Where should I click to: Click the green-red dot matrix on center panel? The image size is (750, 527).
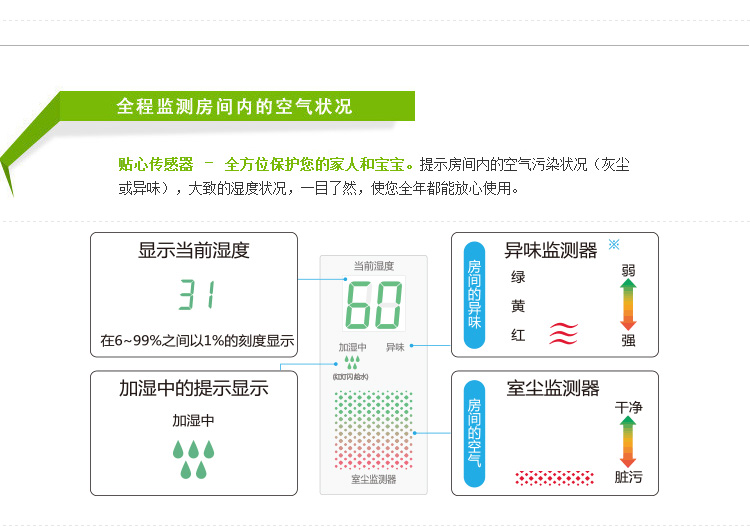(x=373, y=428)
